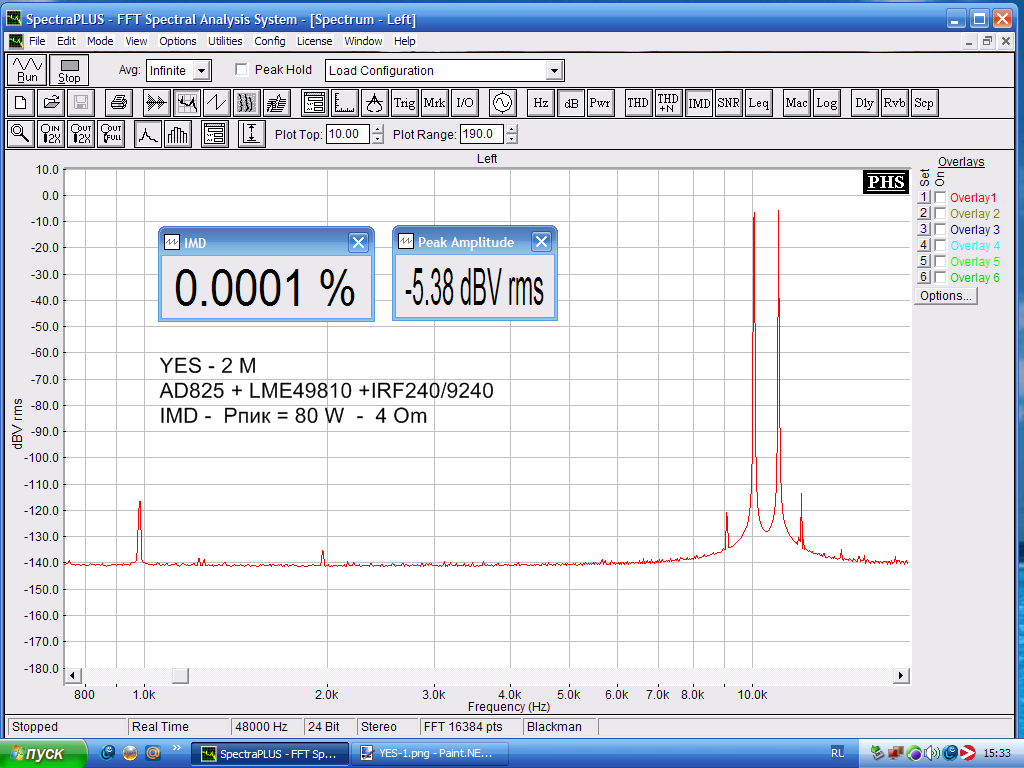
Task: Click the Run analyzer button
Action: point(27,70)
